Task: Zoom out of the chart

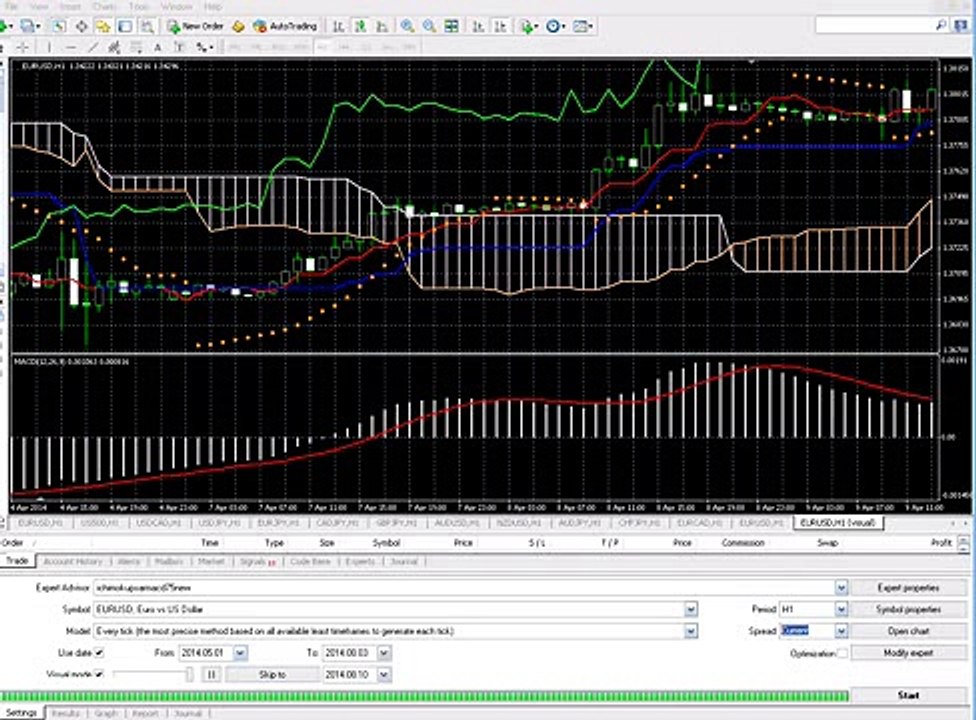Action: coord(429,26)
